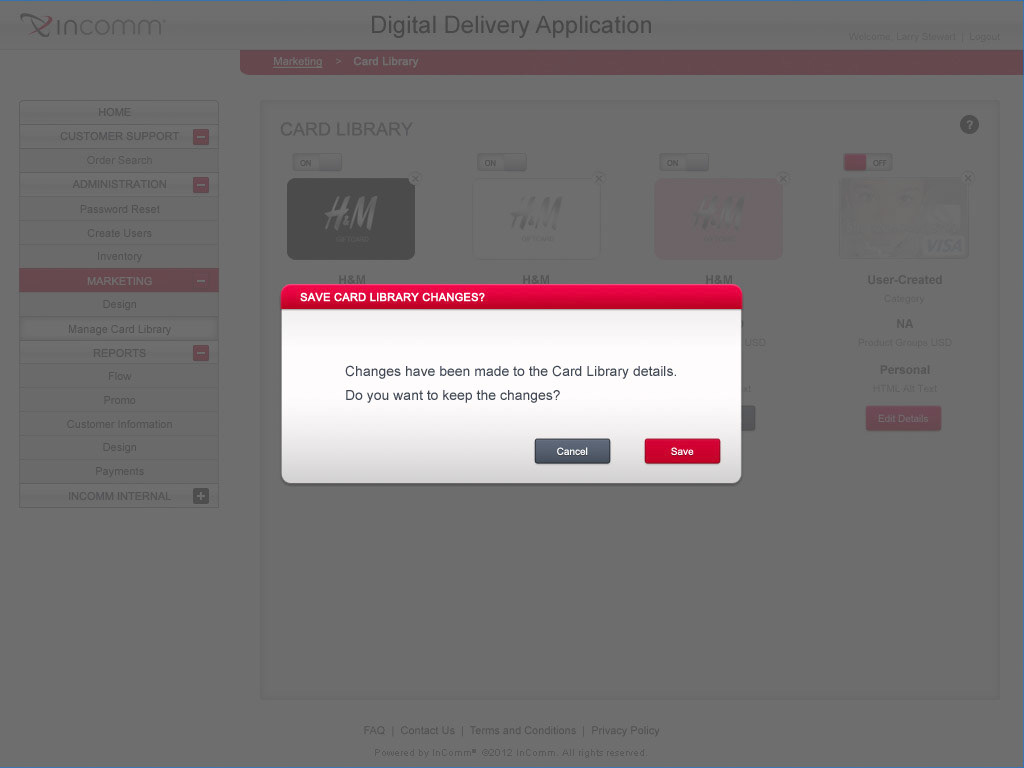Screen dimensions: 1024x768
Task: Remove the dark H&M card with its X
Action: coord(415,178)
